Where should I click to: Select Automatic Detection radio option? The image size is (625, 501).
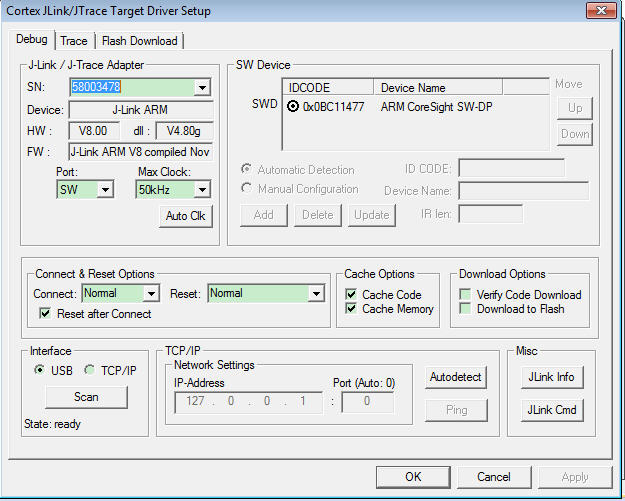[x=246, y=169]
